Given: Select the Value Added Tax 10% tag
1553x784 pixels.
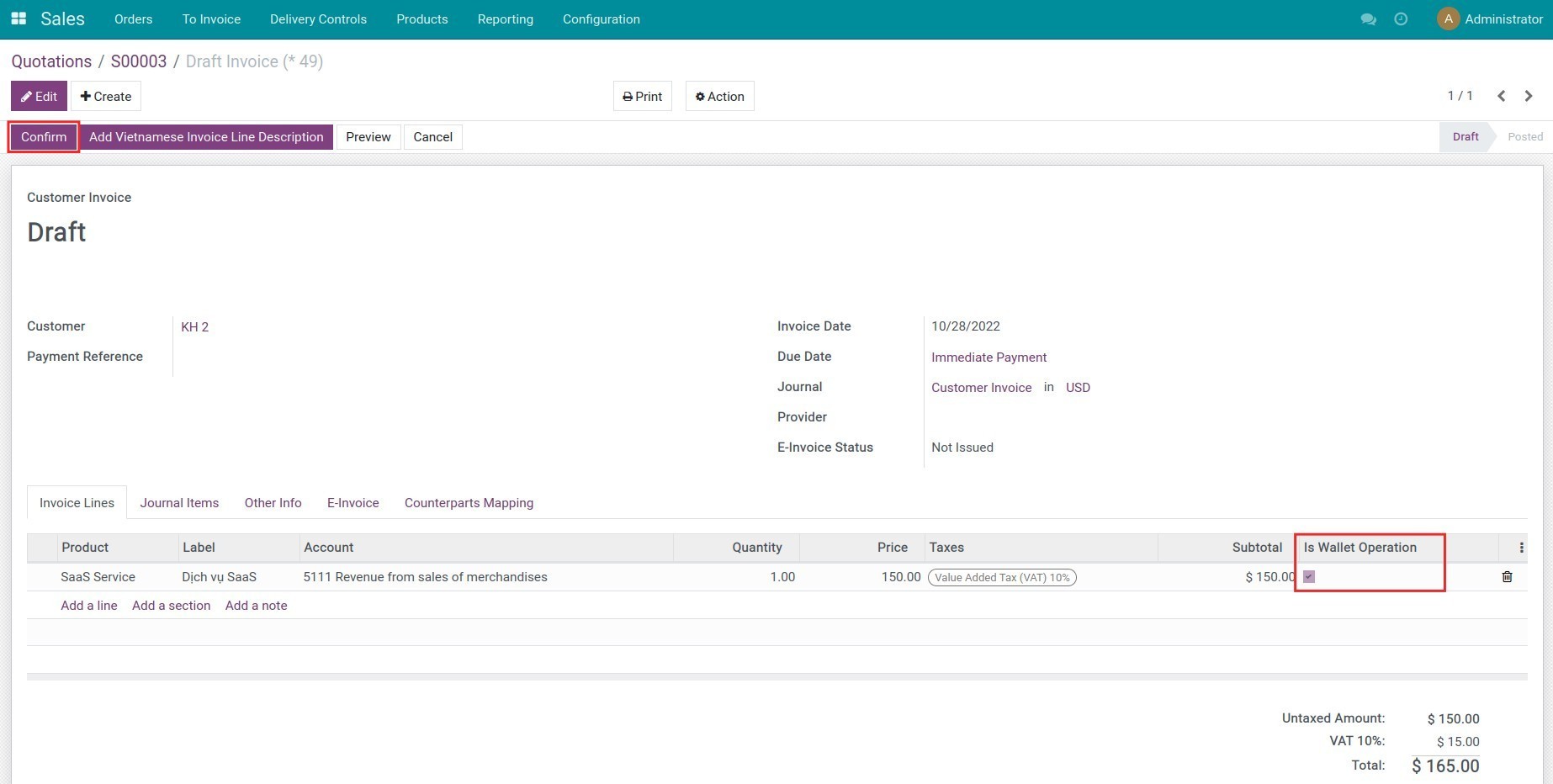Looking at the screenshot, I should [x=1001, y=577].
